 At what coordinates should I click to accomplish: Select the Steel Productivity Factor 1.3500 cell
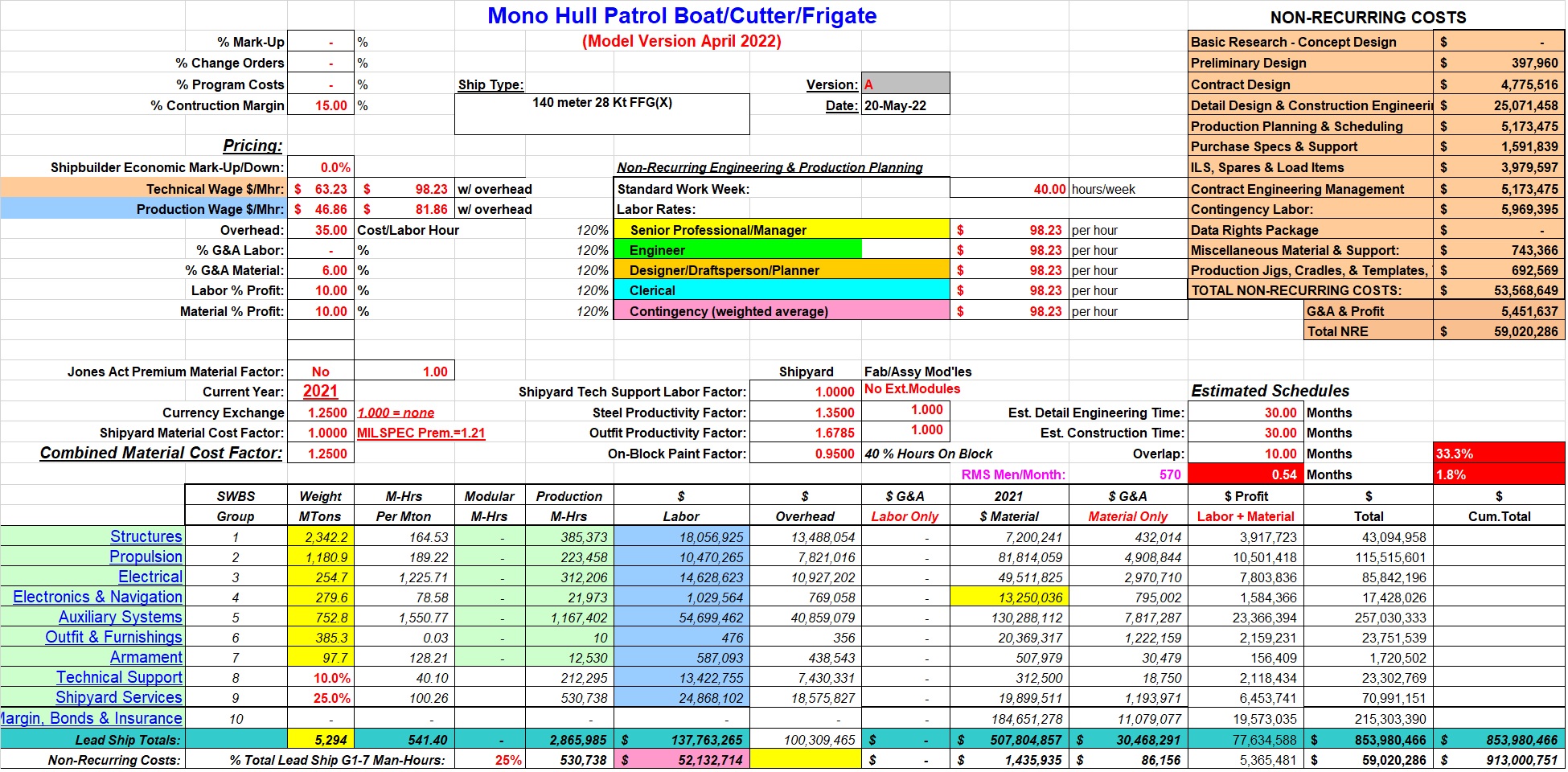[x=805, y=413]
